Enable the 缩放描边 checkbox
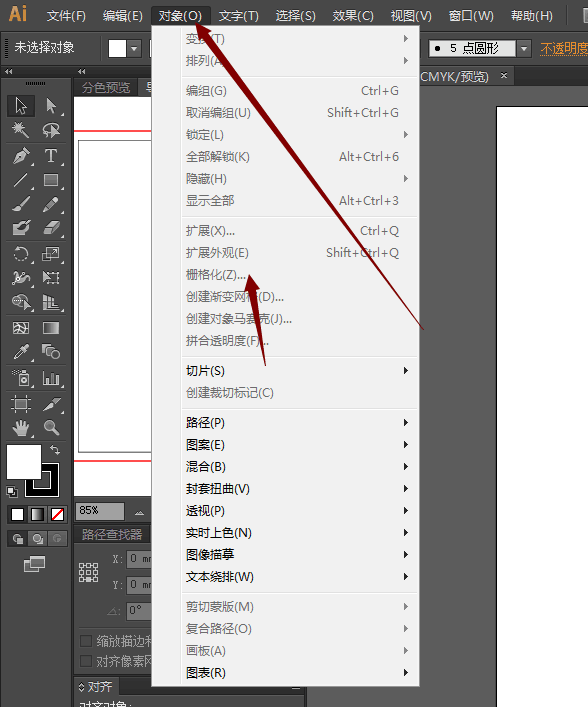This screenshot has width=588, height=707. coord(86,641)
